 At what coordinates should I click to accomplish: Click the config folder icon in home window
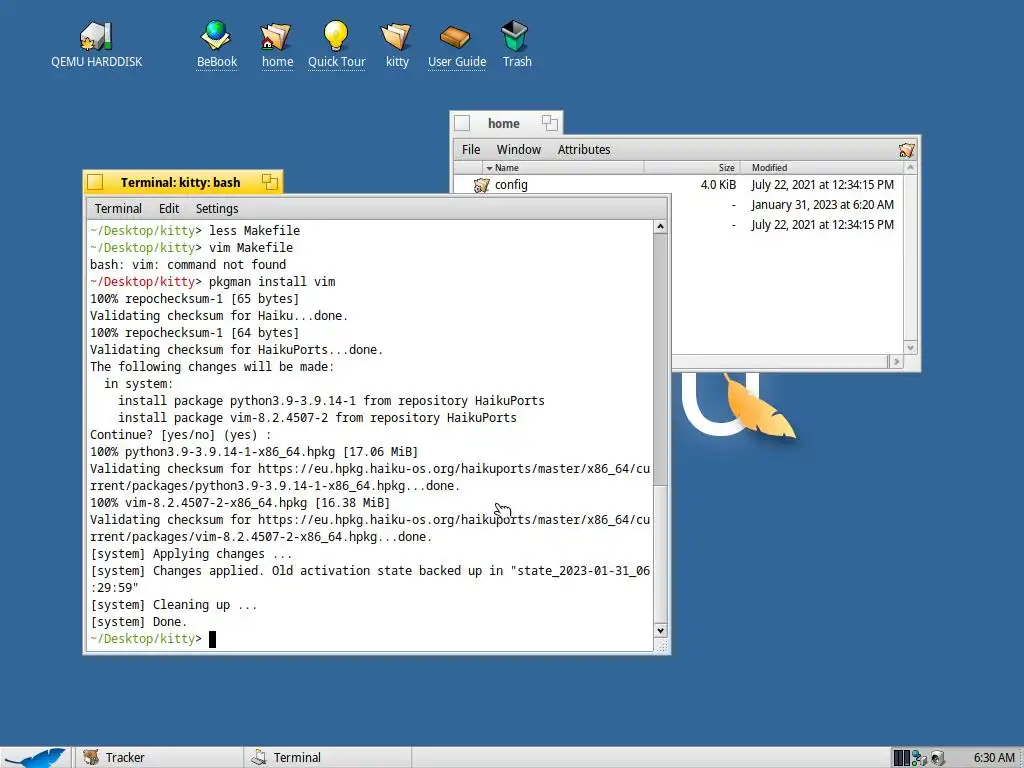(x=482, y=185)
